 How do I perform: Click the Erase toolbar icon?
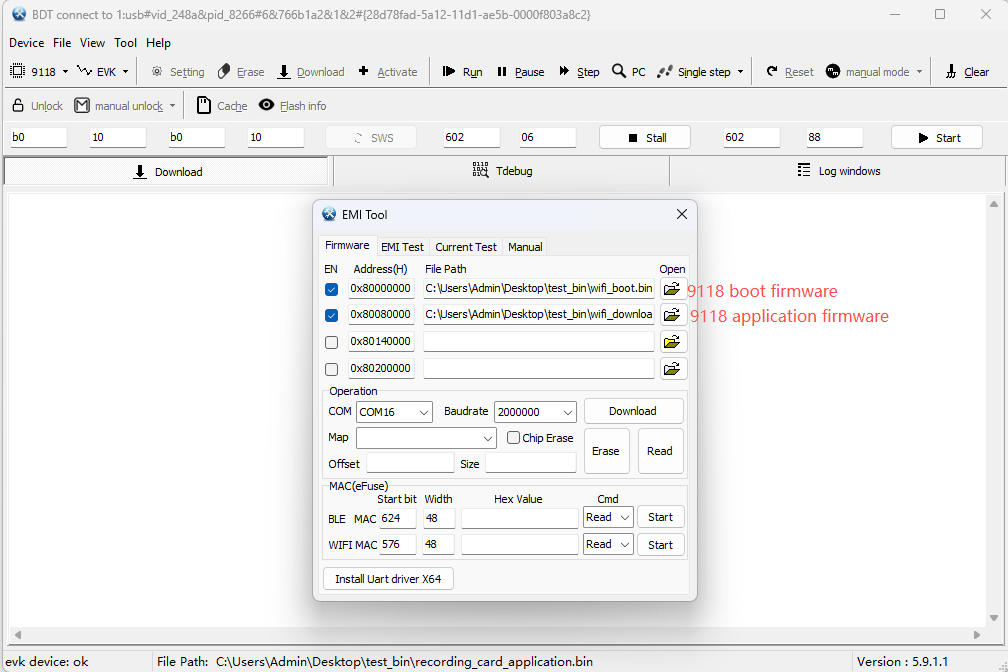click(x=224, y=71)
